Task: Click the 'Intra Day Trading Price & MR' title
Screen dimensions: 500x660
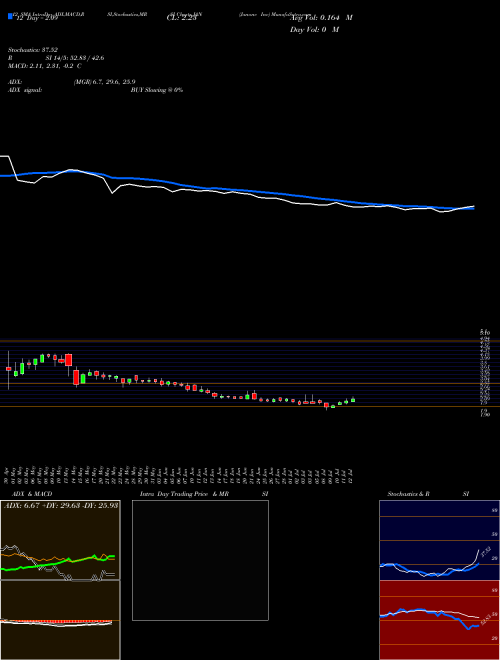Action: pos(185,494)
